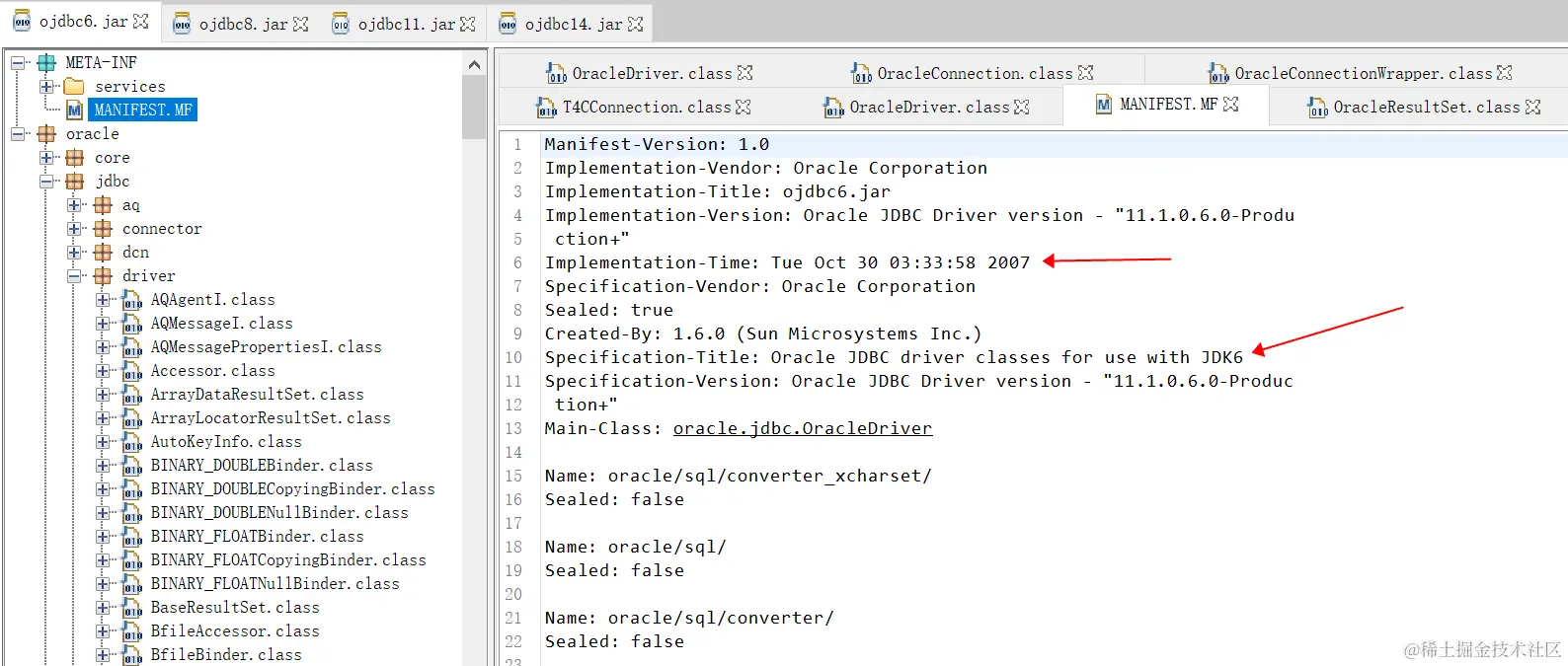This screenshot has height=666, width=1568.
Task: Click the BaseResultSet.class file icon
Action: point(132,608)
